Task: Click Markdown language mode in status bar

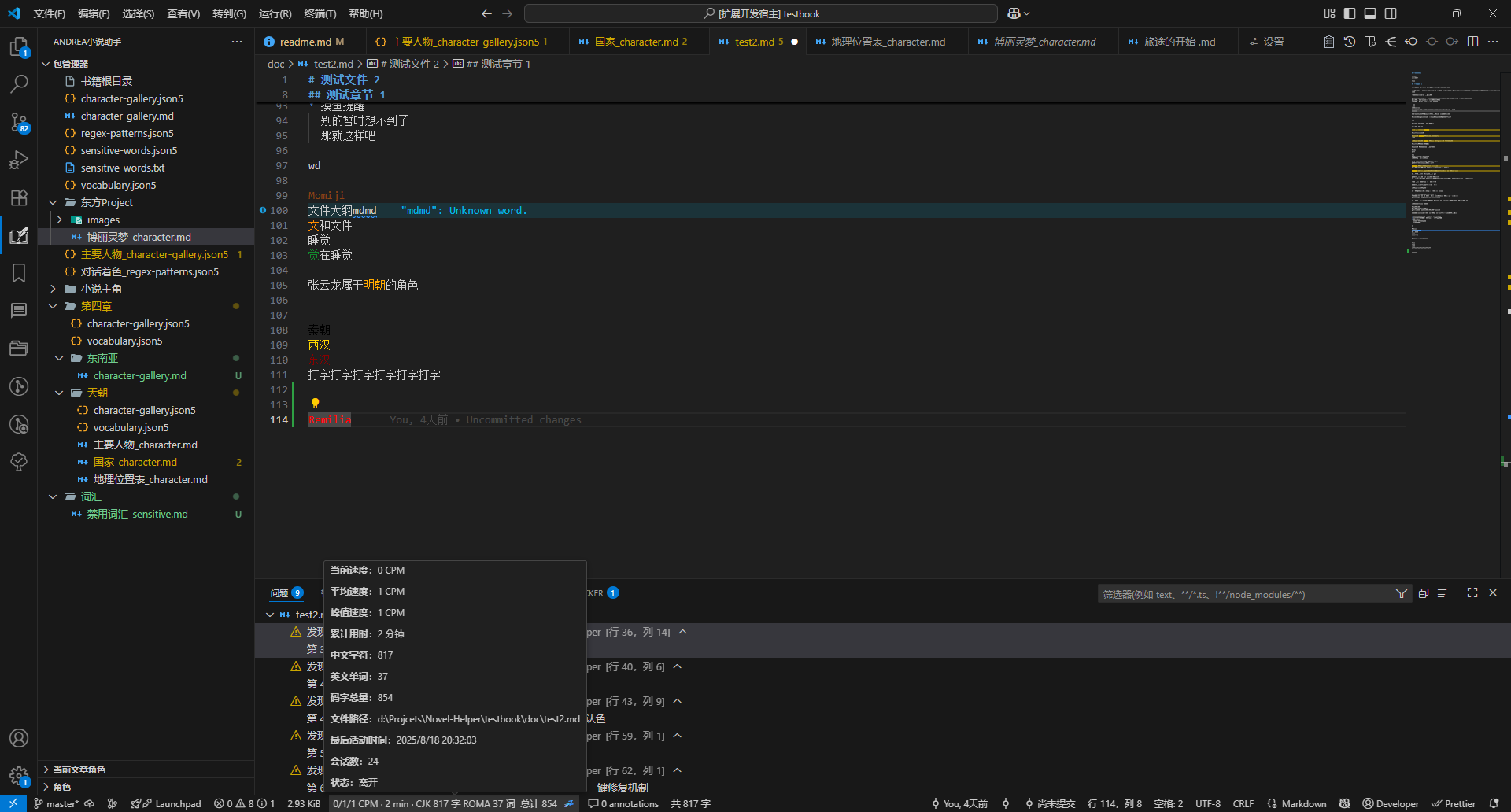Action: [1303, 803]
